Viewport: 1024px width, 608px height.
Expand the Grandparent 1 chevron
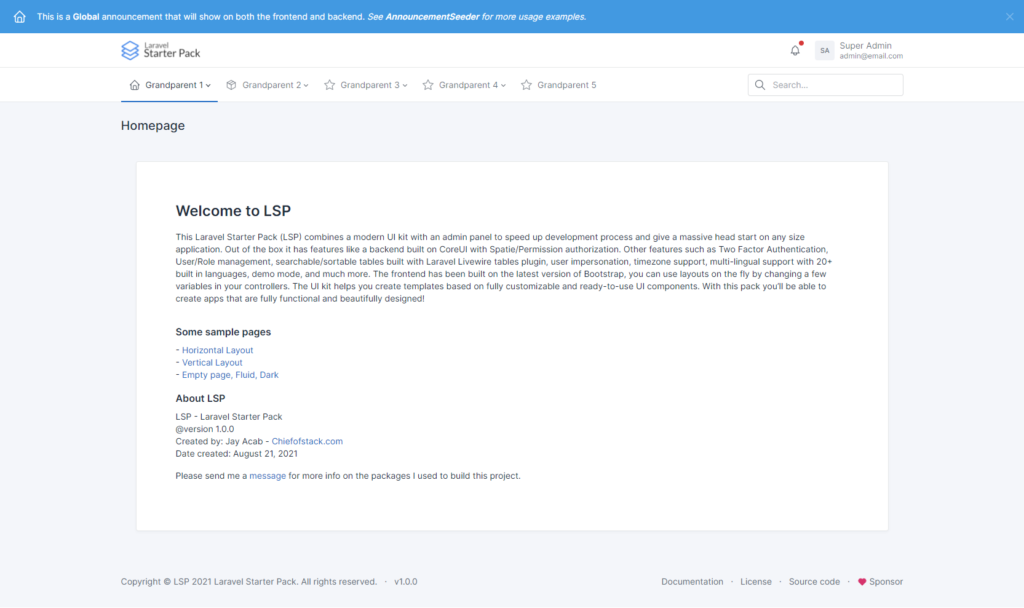click(208, 86)
